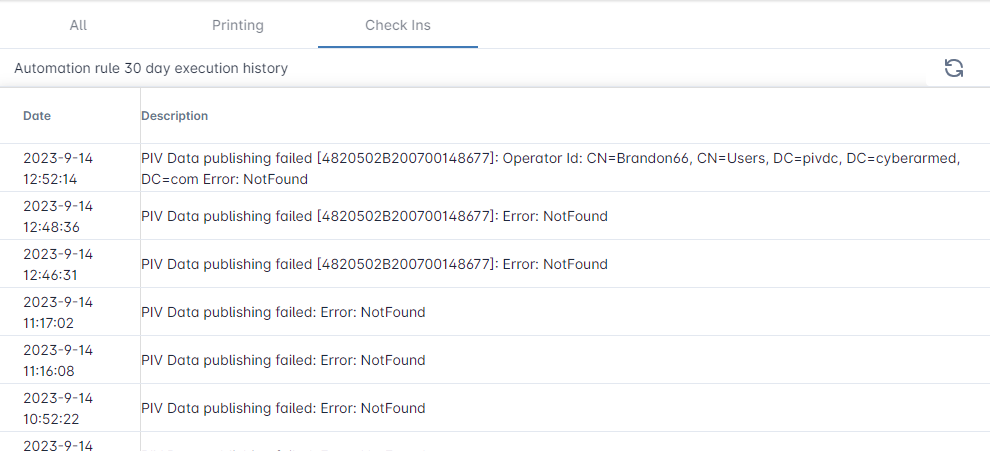Click the NotFound description at 11:16:08
The image size is (990, 451).
(283, 360)
